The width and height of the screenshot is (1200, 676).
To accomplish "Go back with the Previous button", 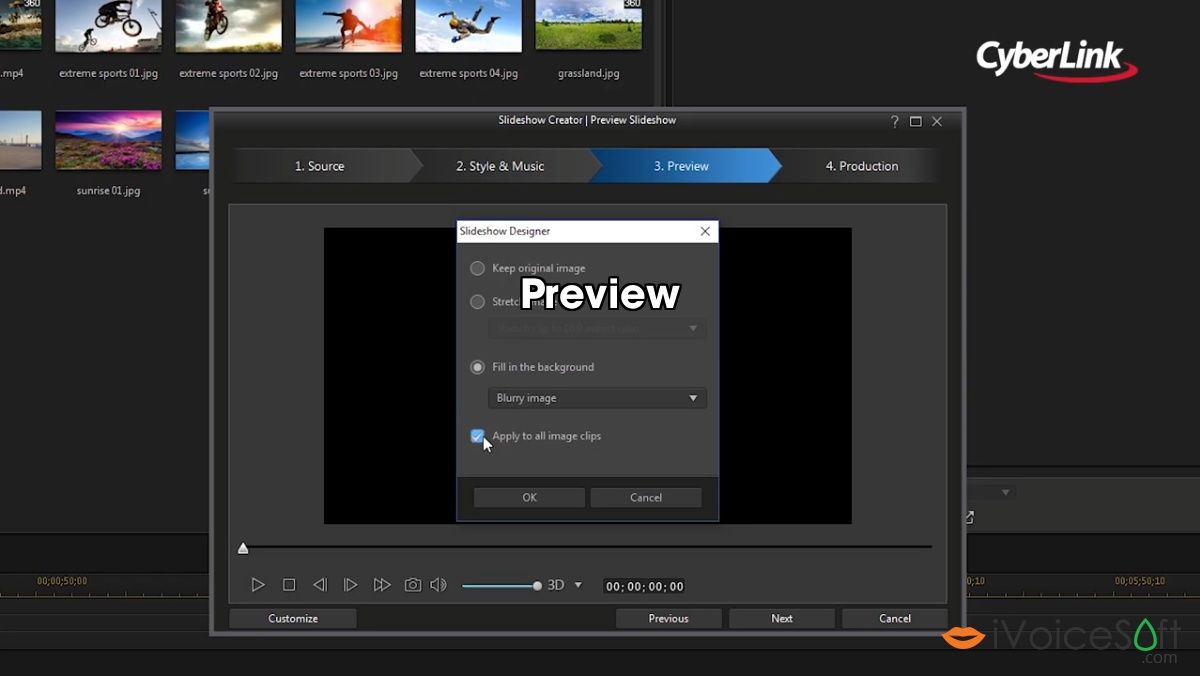I will pyautogui.click(x=668, y=618).
